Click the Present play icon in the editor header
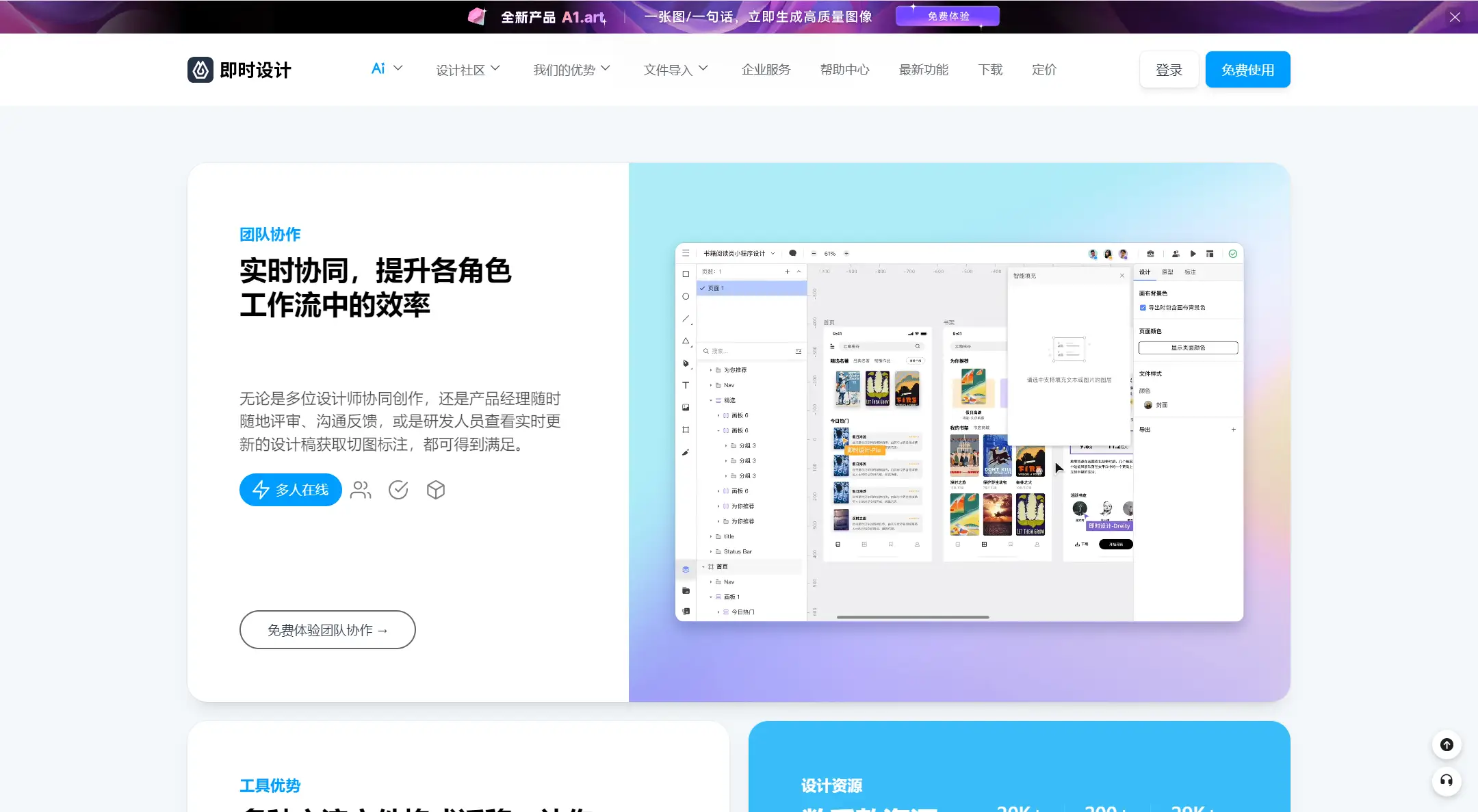Viewport: 1478px width, 812px height. click(1193, 254)
